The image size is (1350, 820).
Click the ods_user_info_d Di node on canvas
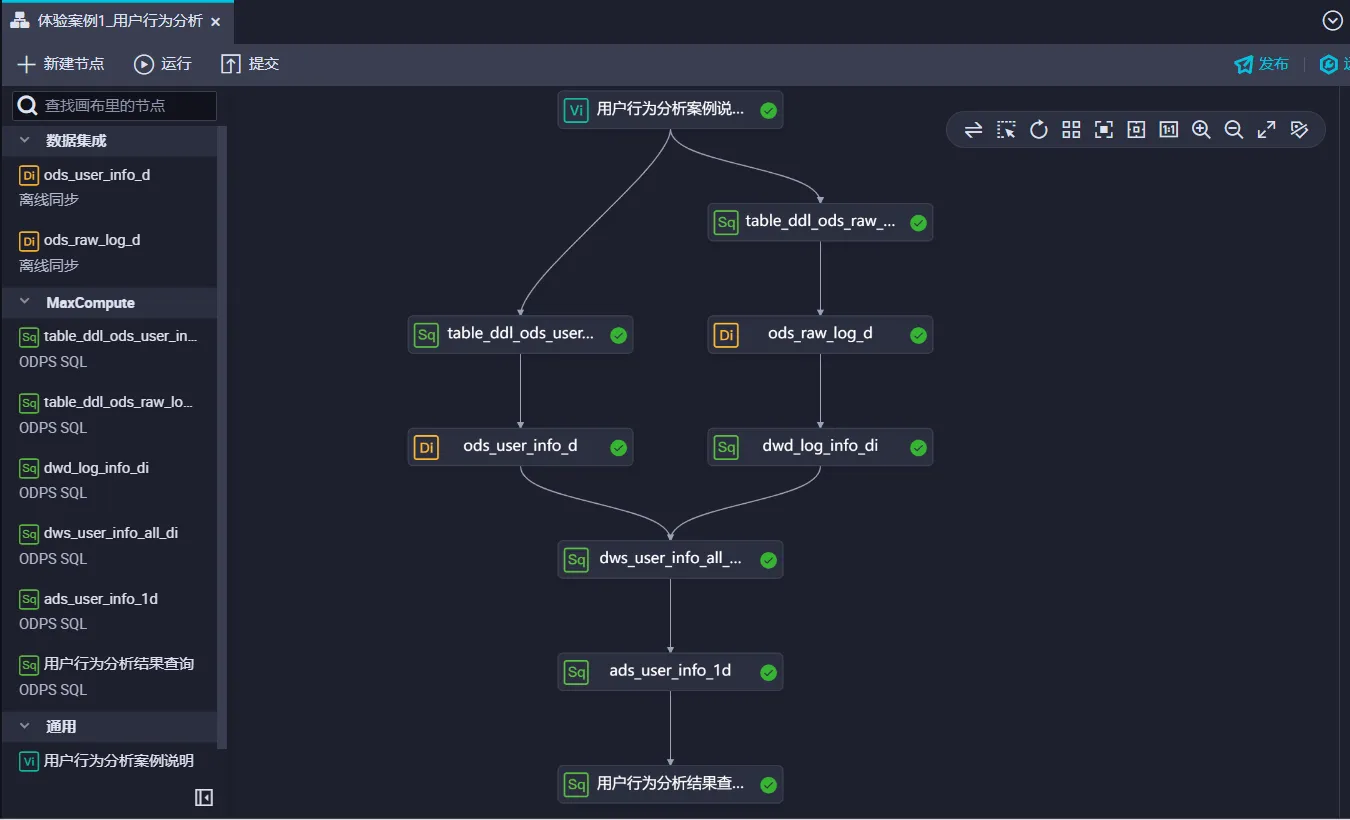point(520,447)
